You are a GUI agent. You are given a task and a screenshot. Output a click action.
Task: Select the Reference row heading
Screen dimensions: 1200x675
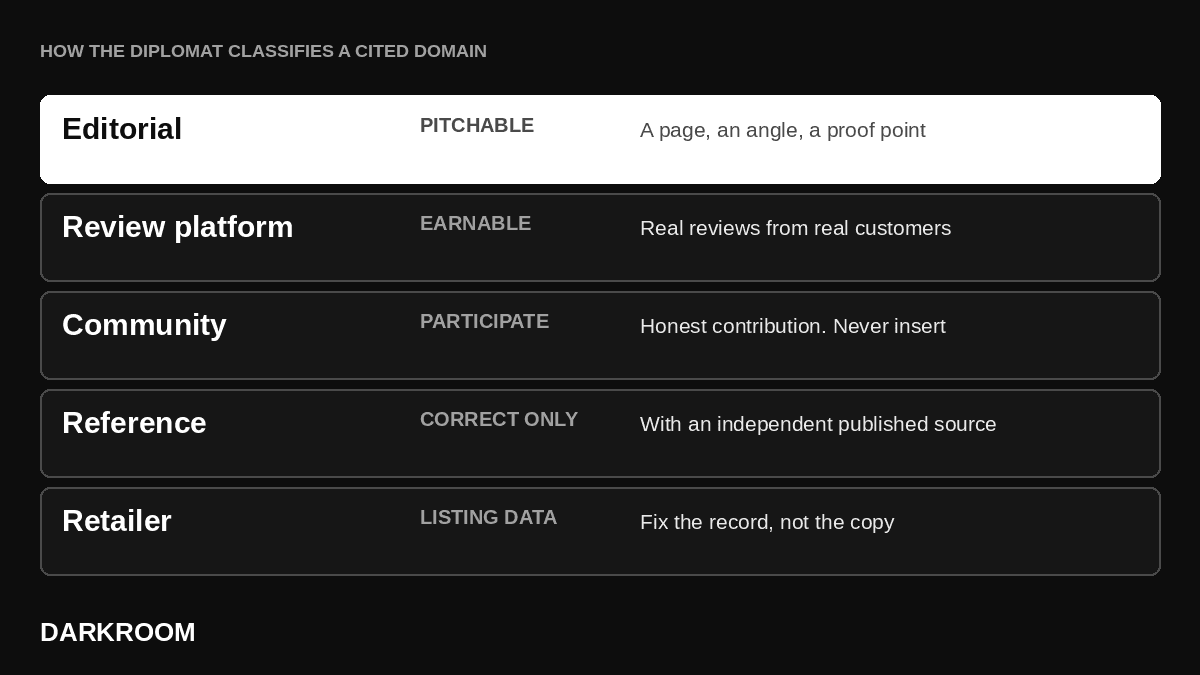[134, 423]
